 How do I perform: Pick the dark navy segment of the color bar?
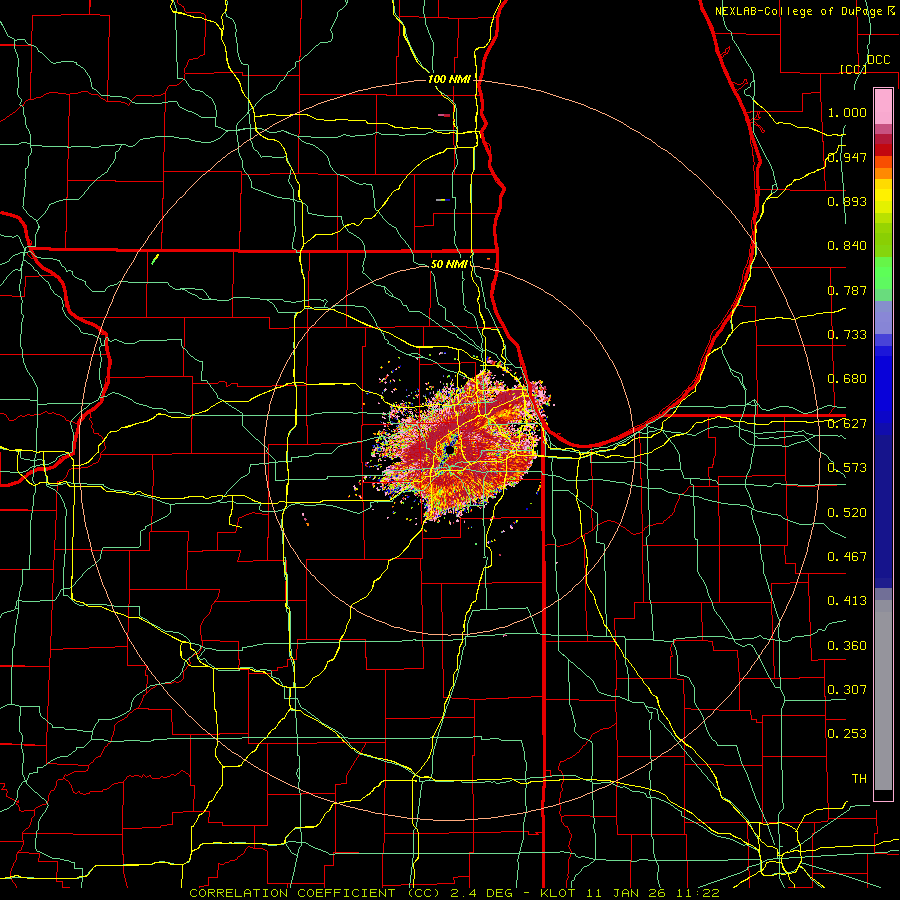tap(883, 511)
